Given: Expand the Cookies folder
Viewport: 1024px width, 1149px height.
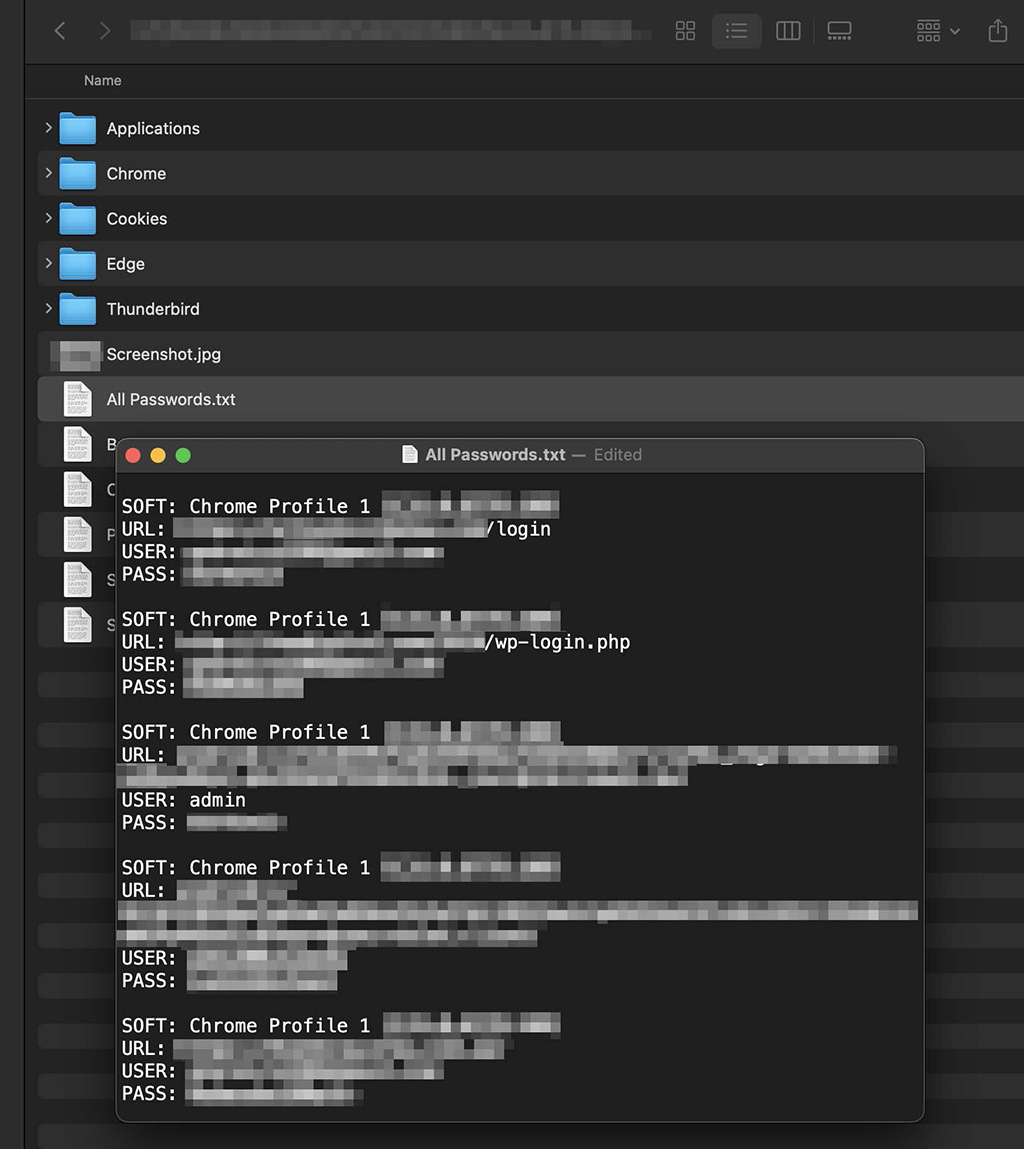Looking at the screenshot, I should coord(48,218).
